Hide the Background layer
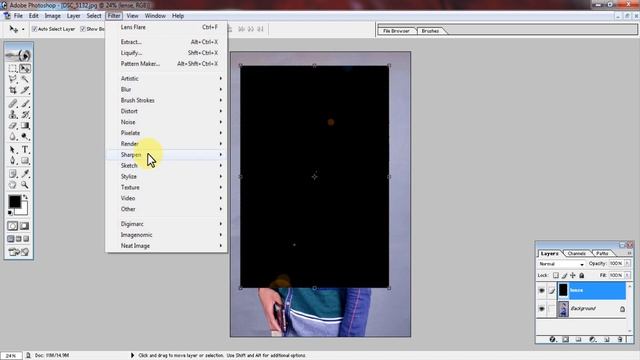The image size is (640, 360). (542, 309)
